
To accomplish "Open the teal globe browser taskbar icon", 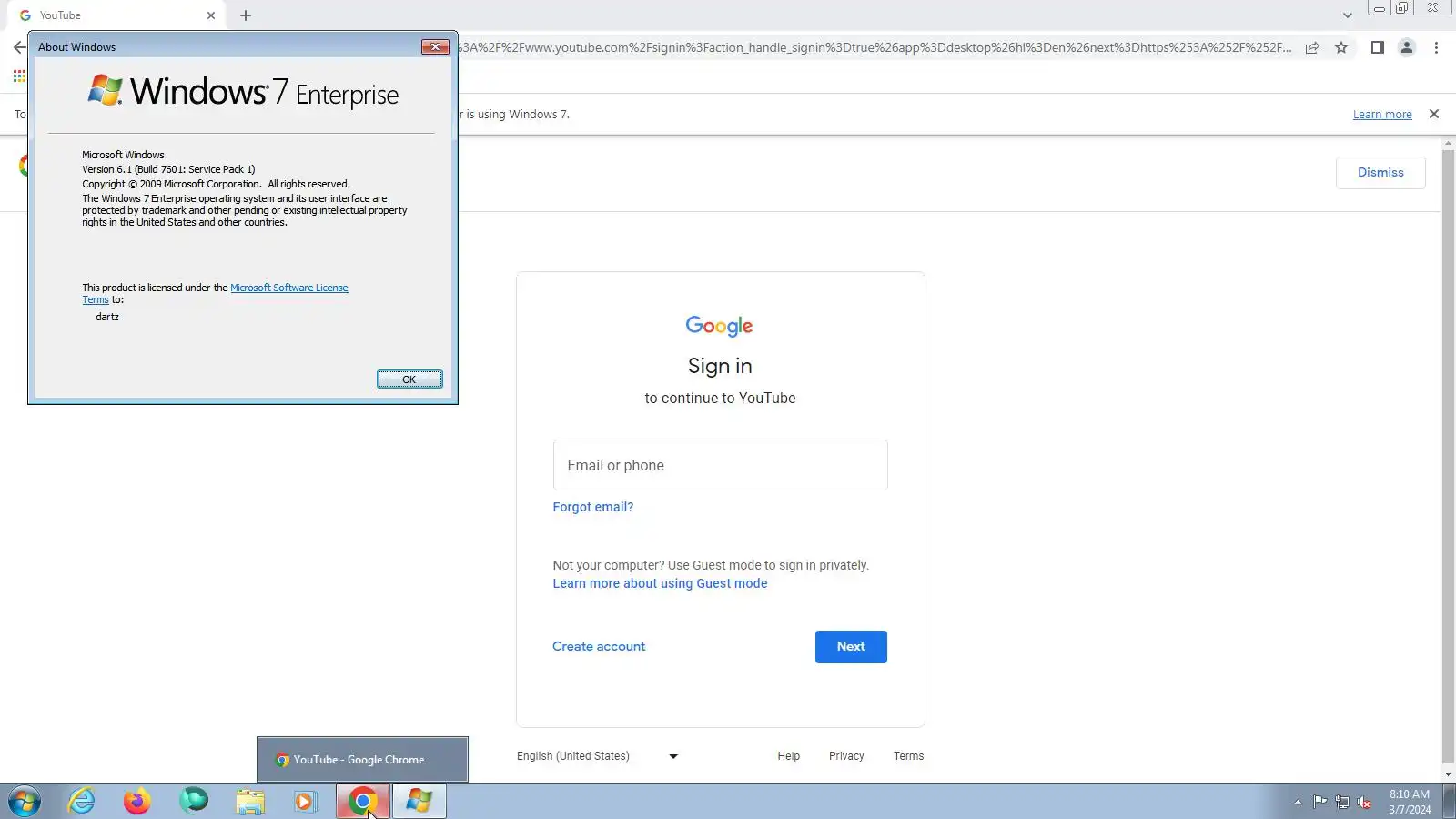I will tap(193, 802).
